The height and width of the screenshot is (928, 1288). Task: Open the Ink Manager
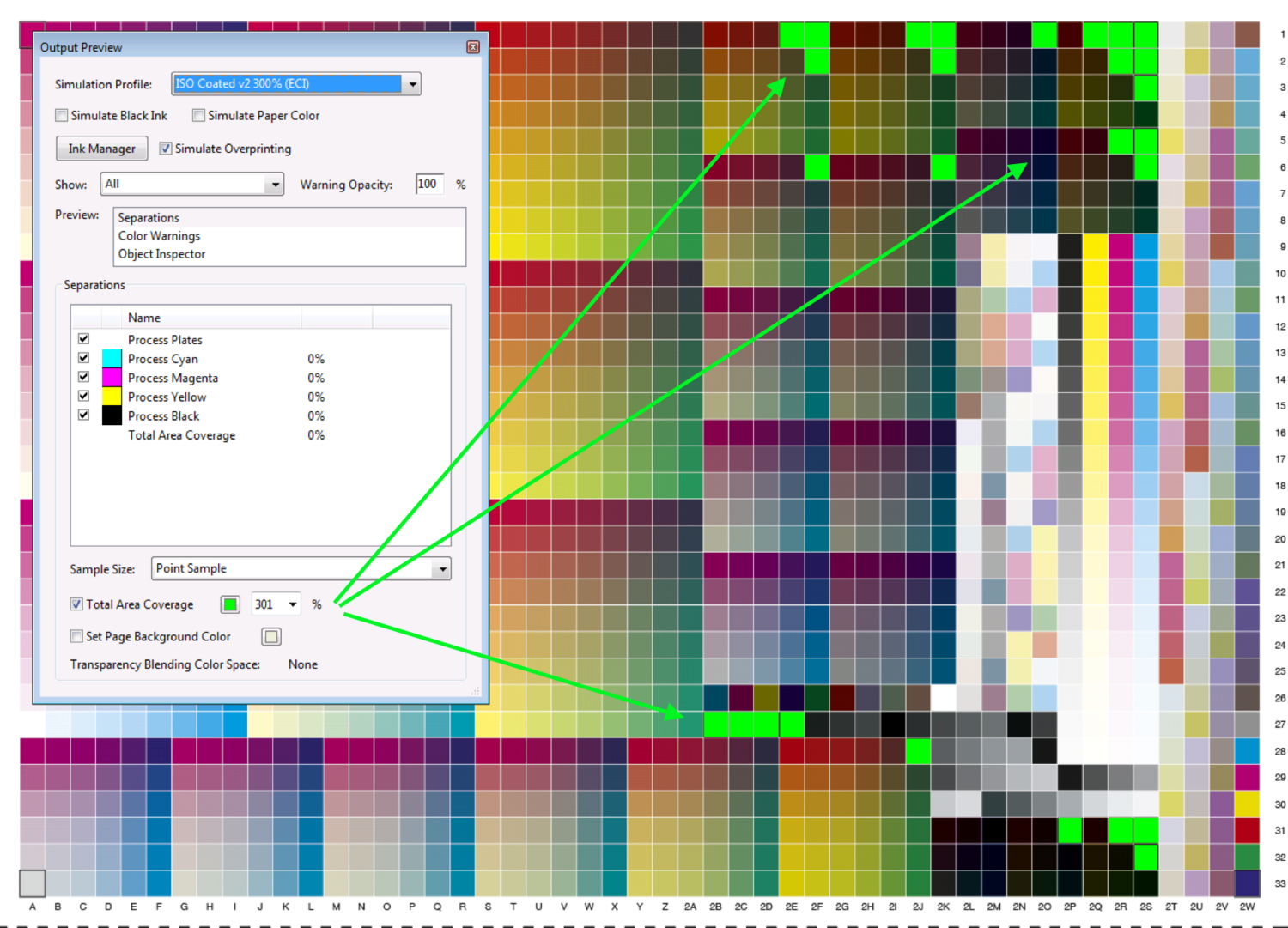(x=101, y=149)
